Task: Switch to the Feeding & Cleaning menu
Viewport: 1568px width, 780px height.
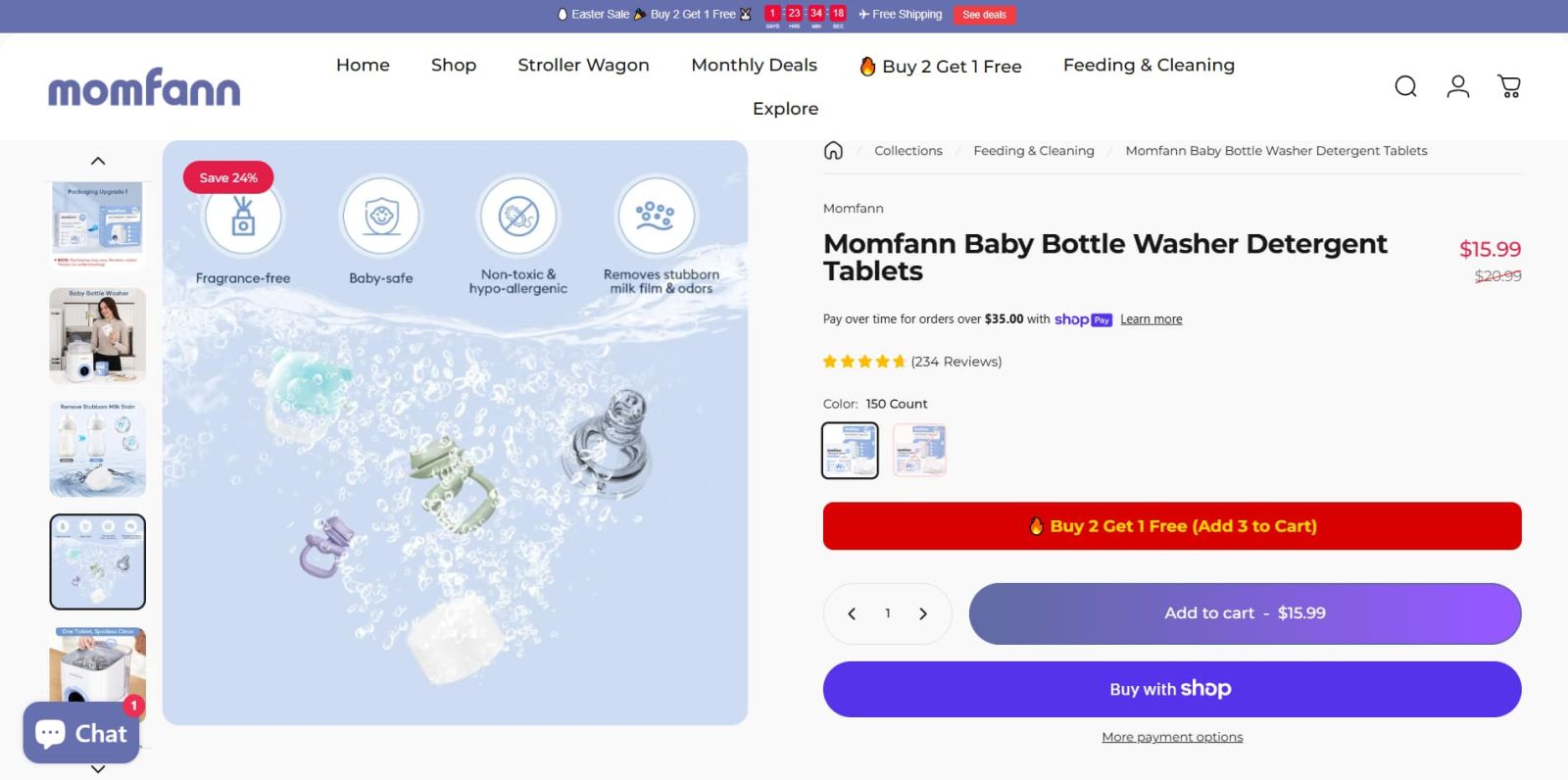Action: [x=1149, y=65]
